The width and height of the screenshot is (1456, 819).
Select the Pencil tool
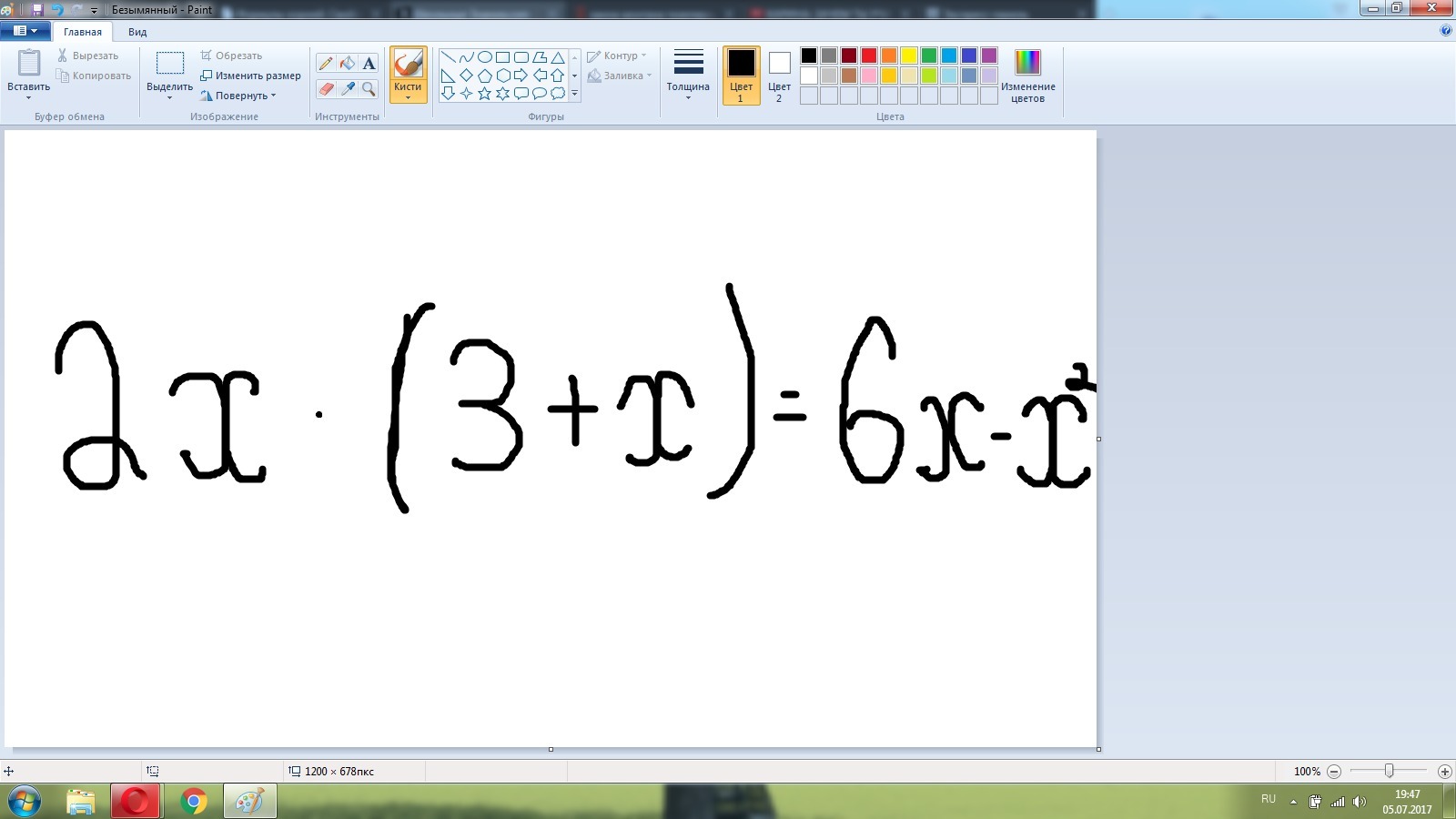[326, 64]
